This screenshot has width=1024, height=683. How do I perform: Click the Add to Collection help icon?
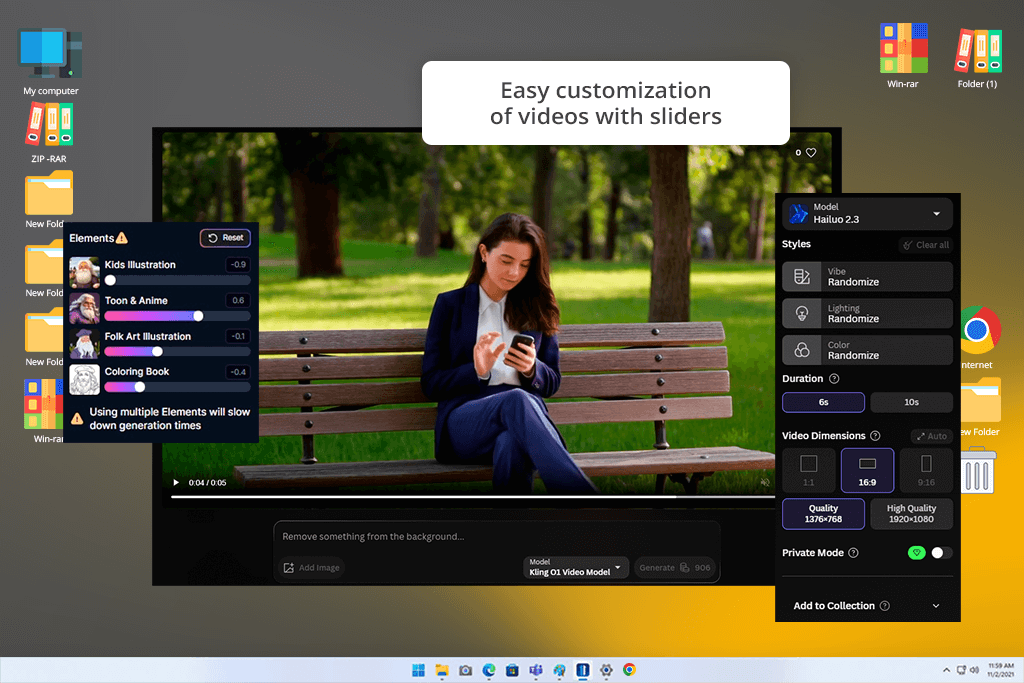885,606
